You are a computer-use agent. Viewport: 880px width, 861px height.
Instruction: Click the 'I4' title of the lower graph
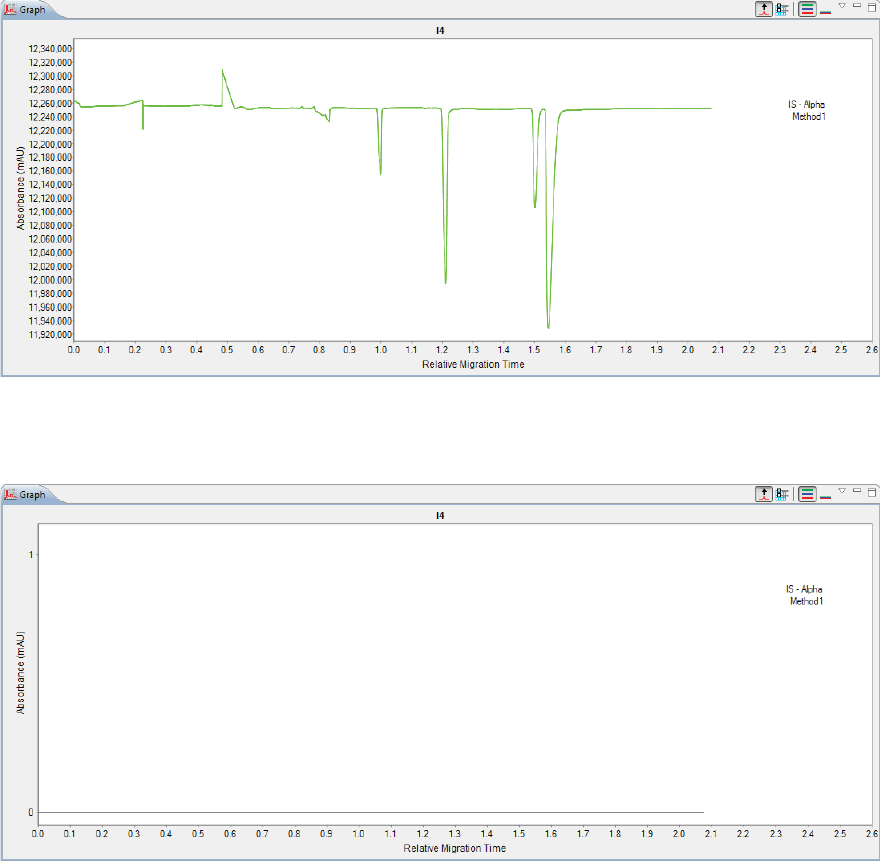(440, 515)
